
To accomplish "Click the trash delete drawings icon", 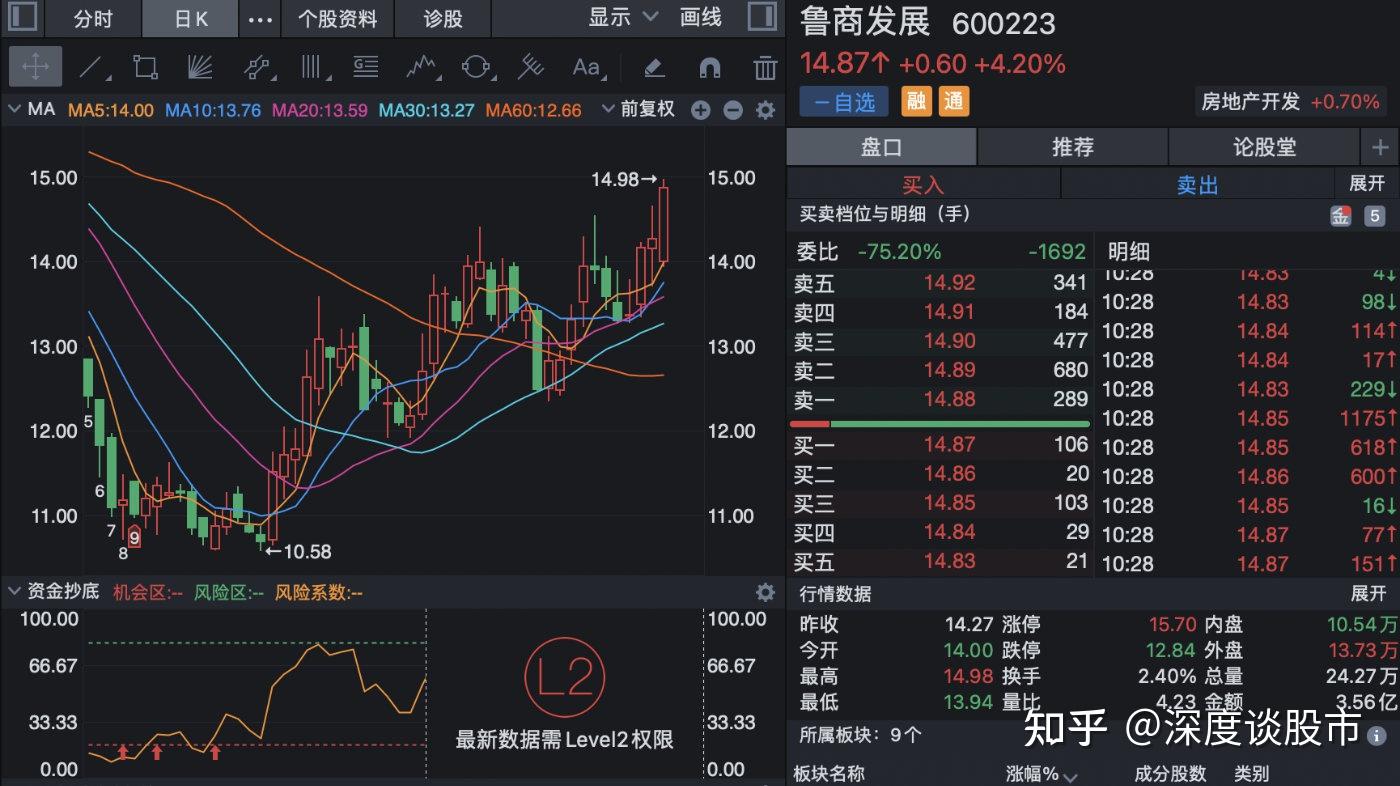I will coord(765,67).
